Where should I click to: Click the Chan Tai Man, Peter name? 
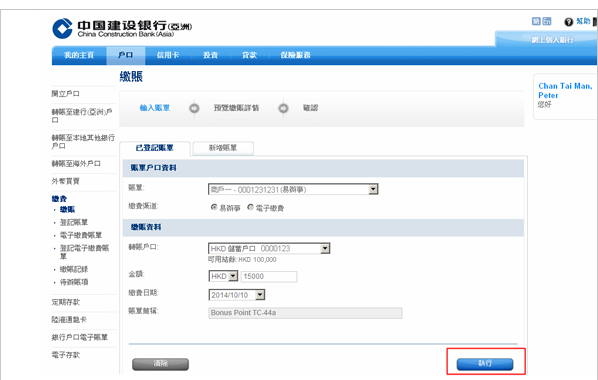point(565,90)
